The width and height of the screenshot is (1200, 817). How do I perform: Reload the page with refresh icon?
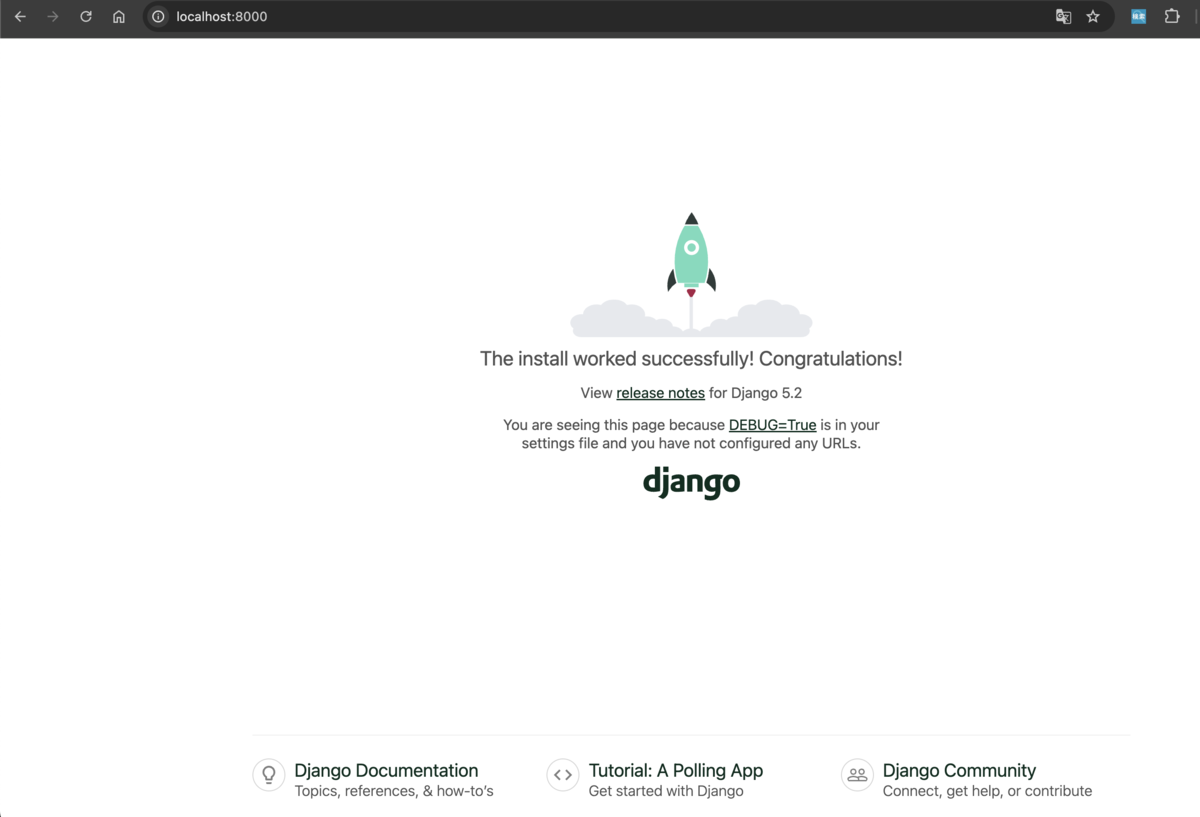click(86, 17)
